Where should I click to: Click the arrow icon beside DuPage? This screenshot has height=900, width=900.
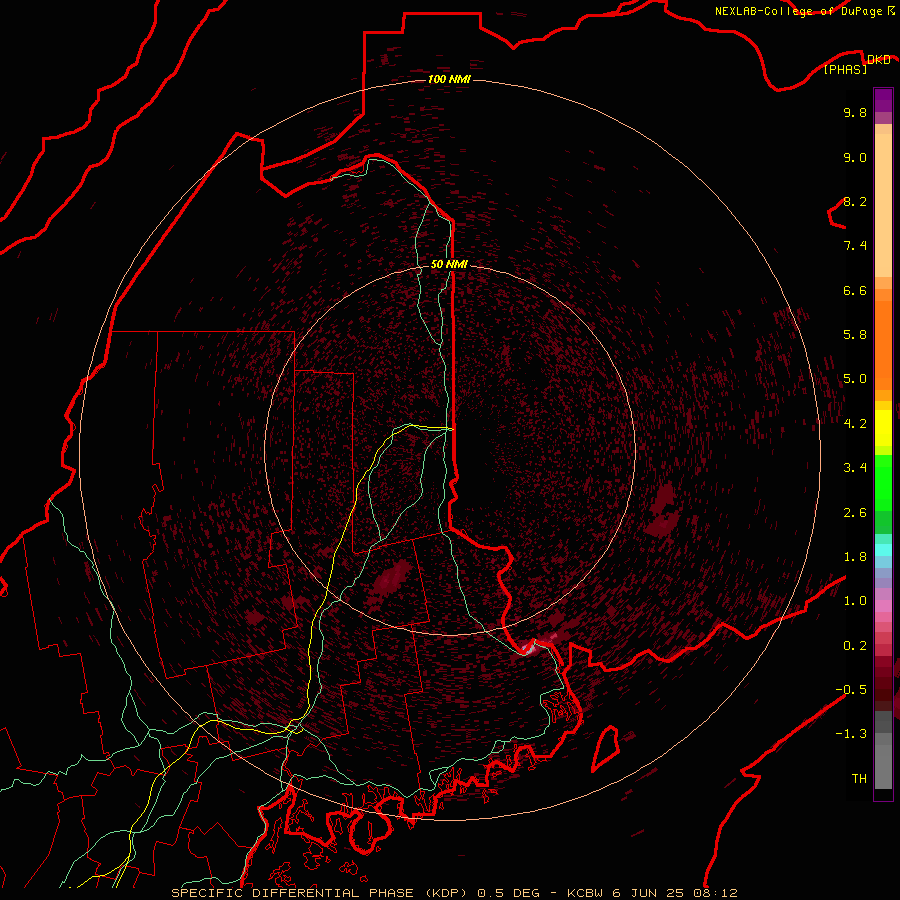point(891,10)
